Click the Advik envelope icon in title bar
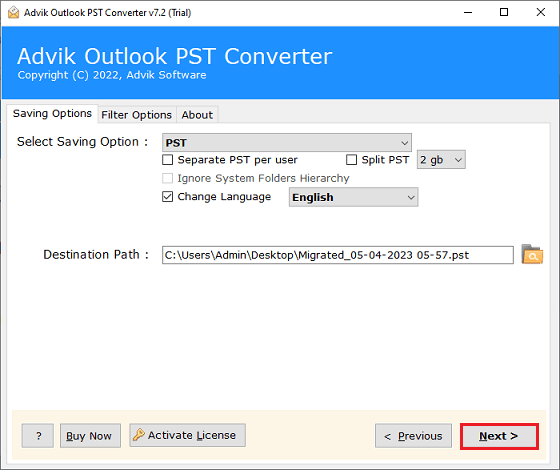The width and height of the screenshot is (560, 470). pos(13,12)
